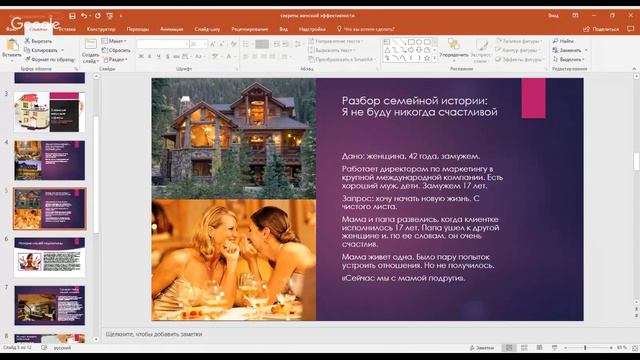The height and width of the screenshot is (360, 640).
Task: Toggle Заметки notes button in status bar
Action: click(x=482, y=348)
